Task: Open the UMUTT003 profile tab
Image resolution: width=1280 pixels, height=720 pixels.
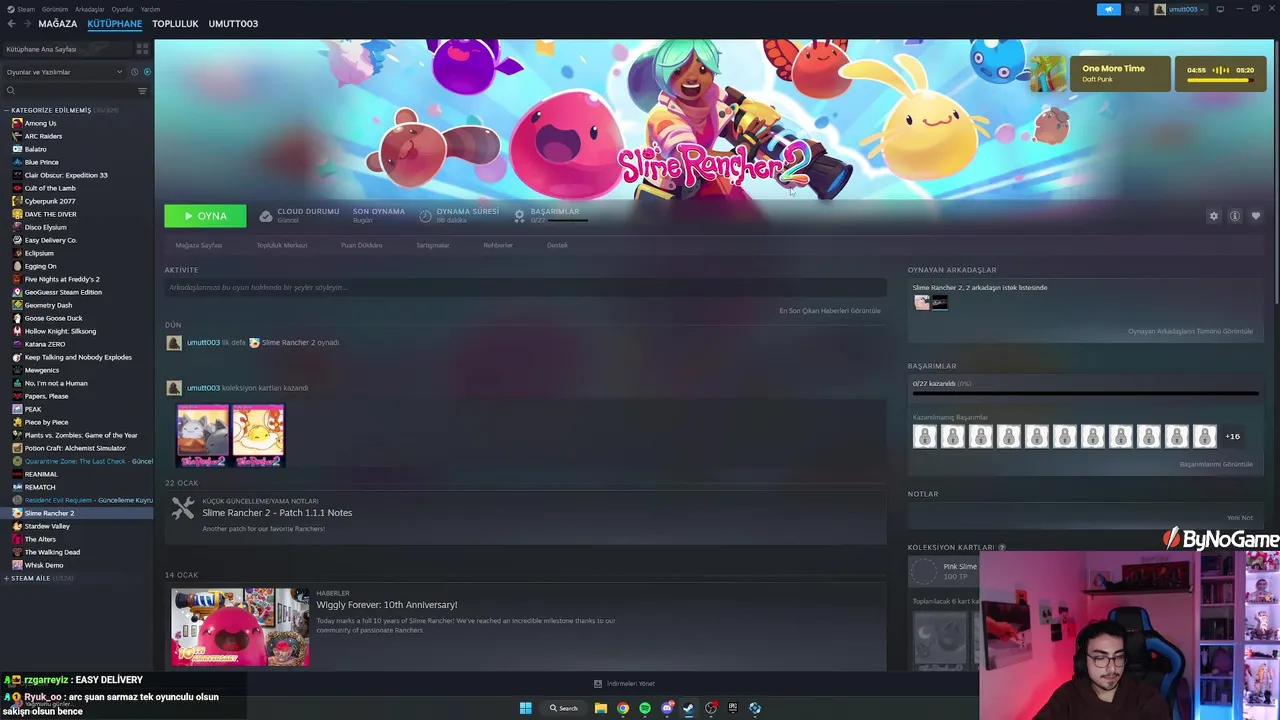Action: [x=233, y=23]
